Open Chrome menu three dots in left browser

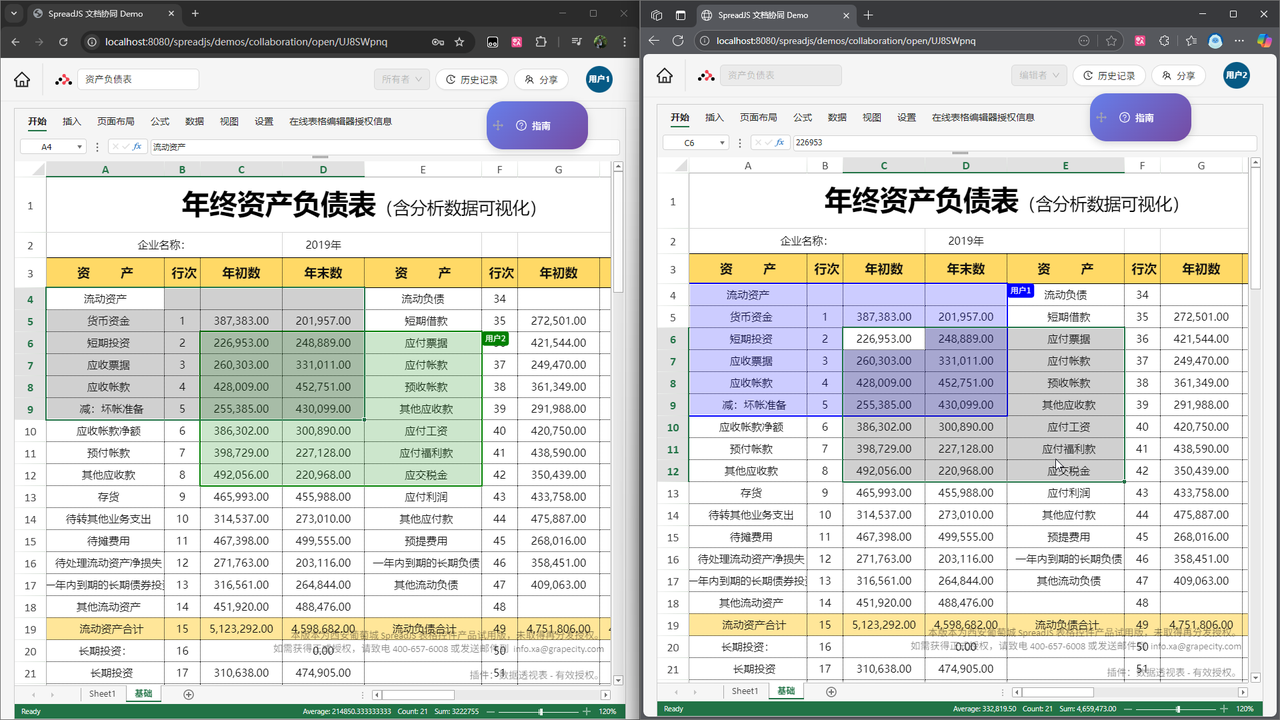tap(623, 42)
